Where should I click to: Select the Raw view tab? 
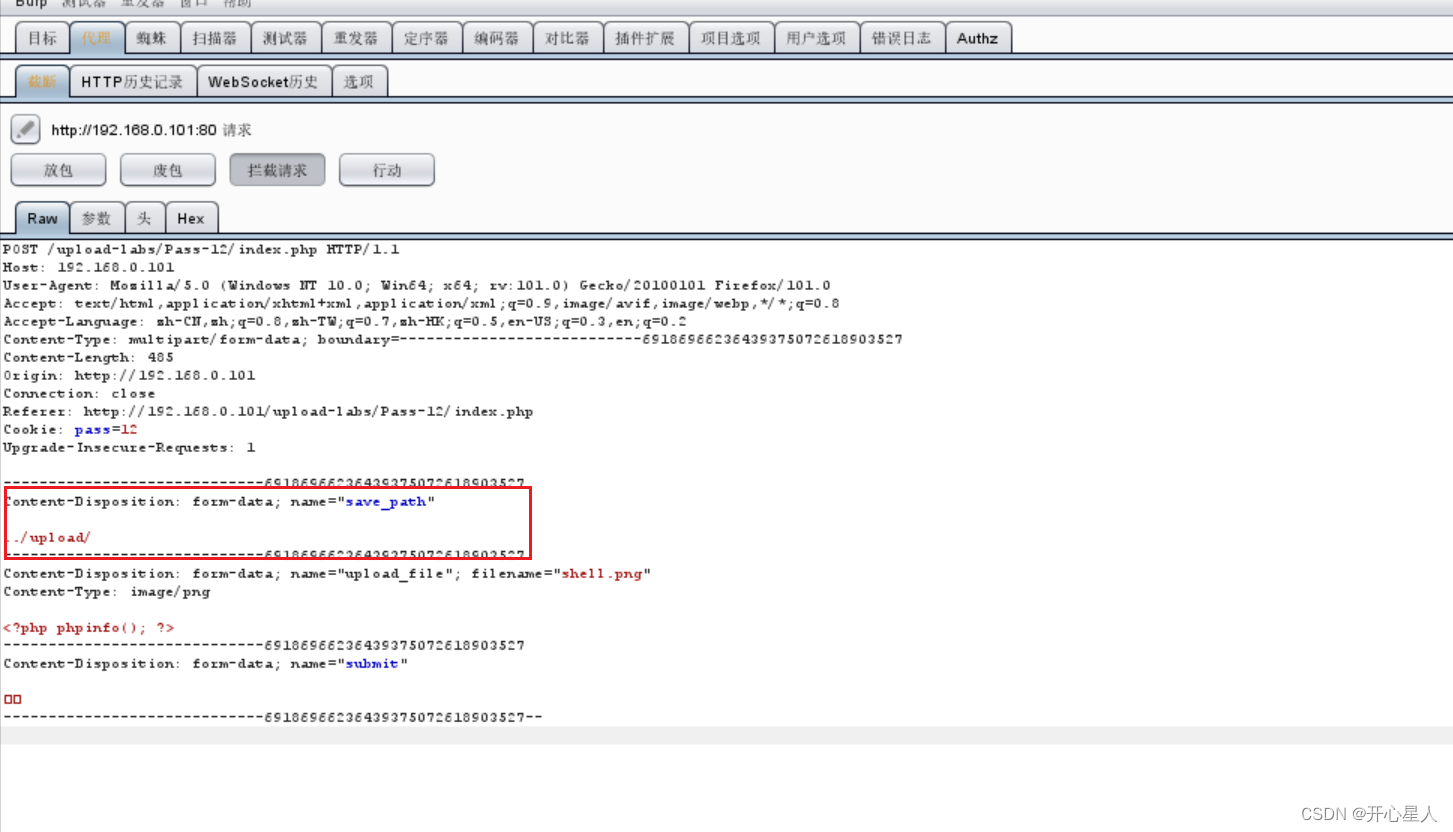(x=42, y=218)
